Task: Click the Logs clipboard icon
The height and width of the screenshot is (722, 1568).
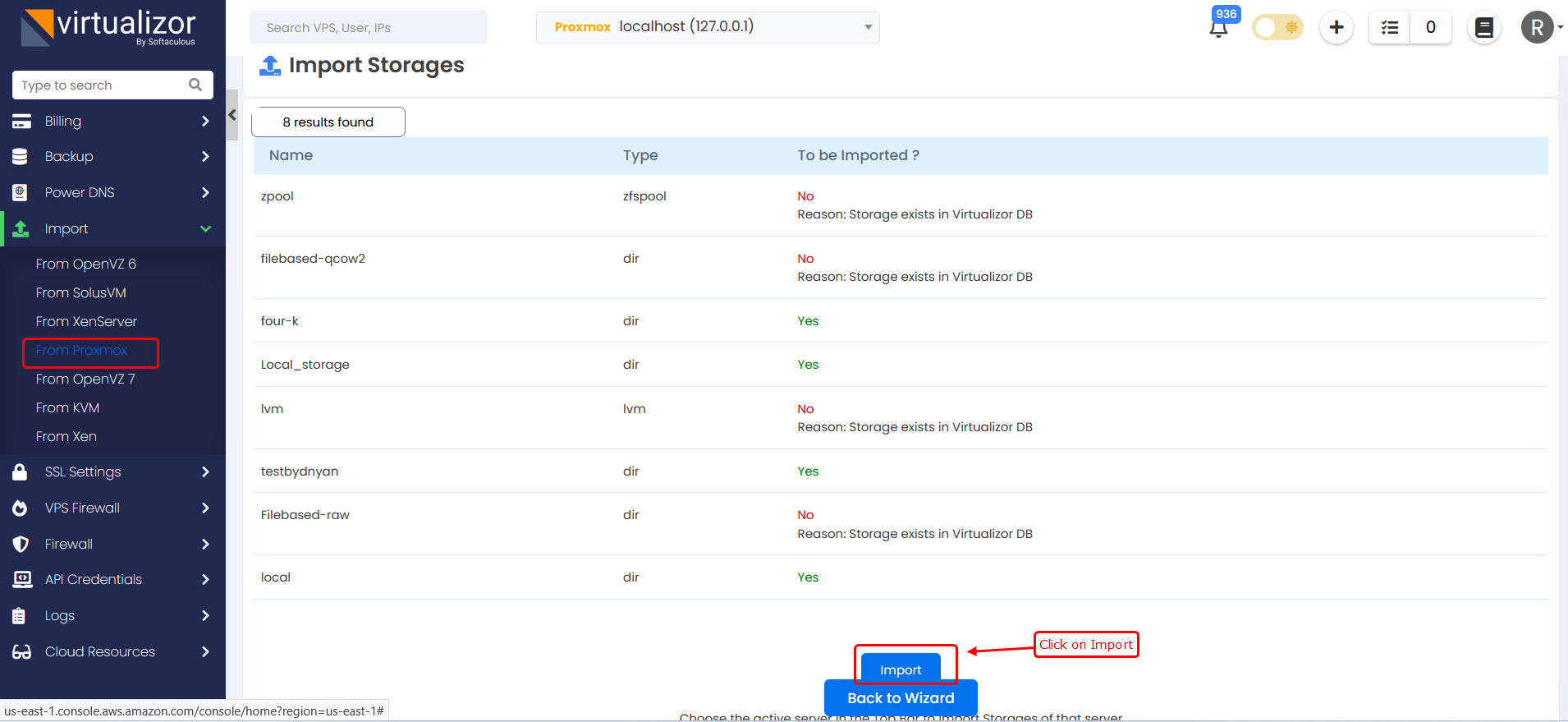Action: 19,615
